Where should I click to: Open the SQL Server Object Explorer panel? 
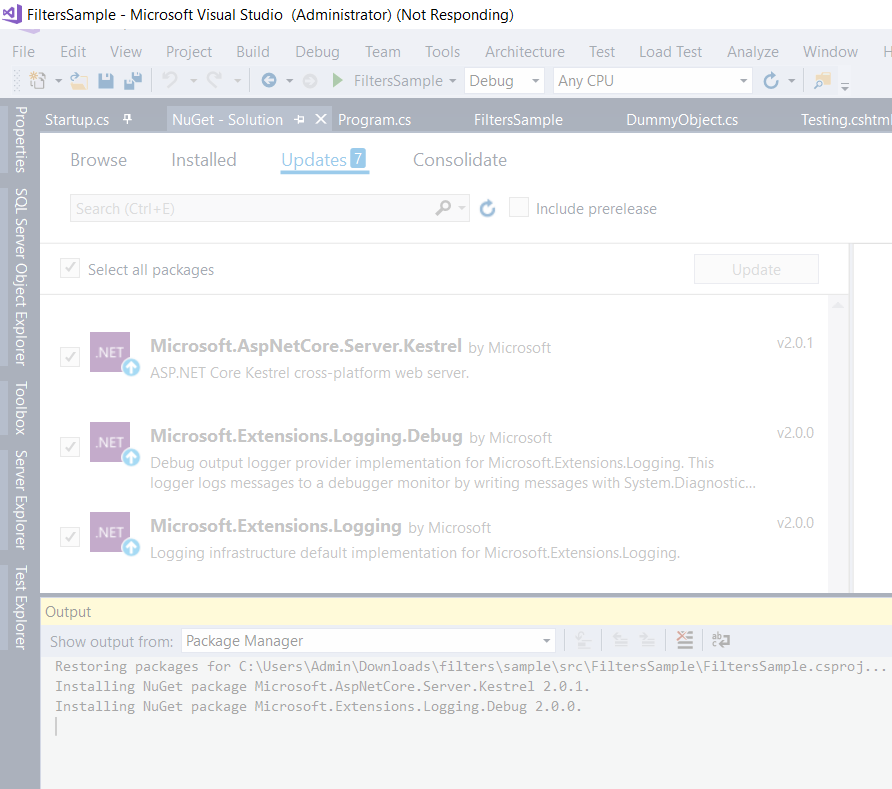point(20,276)
